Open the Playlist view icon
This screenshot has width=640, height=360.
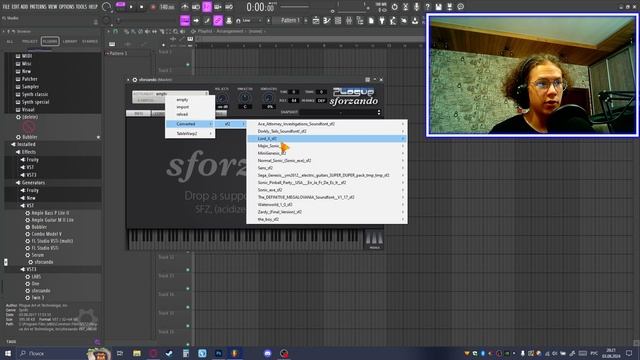click(x=316, y=20)
